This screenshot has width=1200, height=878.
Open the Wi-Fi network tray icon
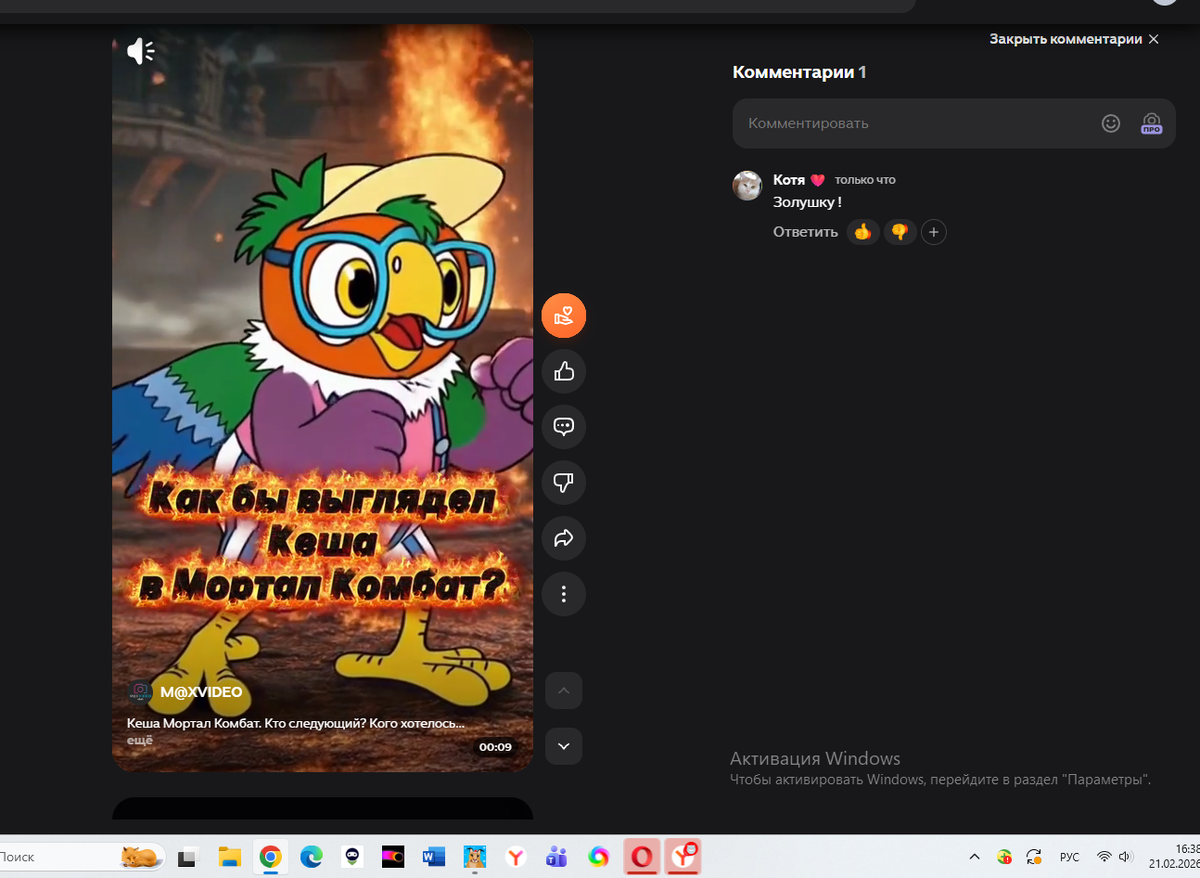[x=1104, y=857]
